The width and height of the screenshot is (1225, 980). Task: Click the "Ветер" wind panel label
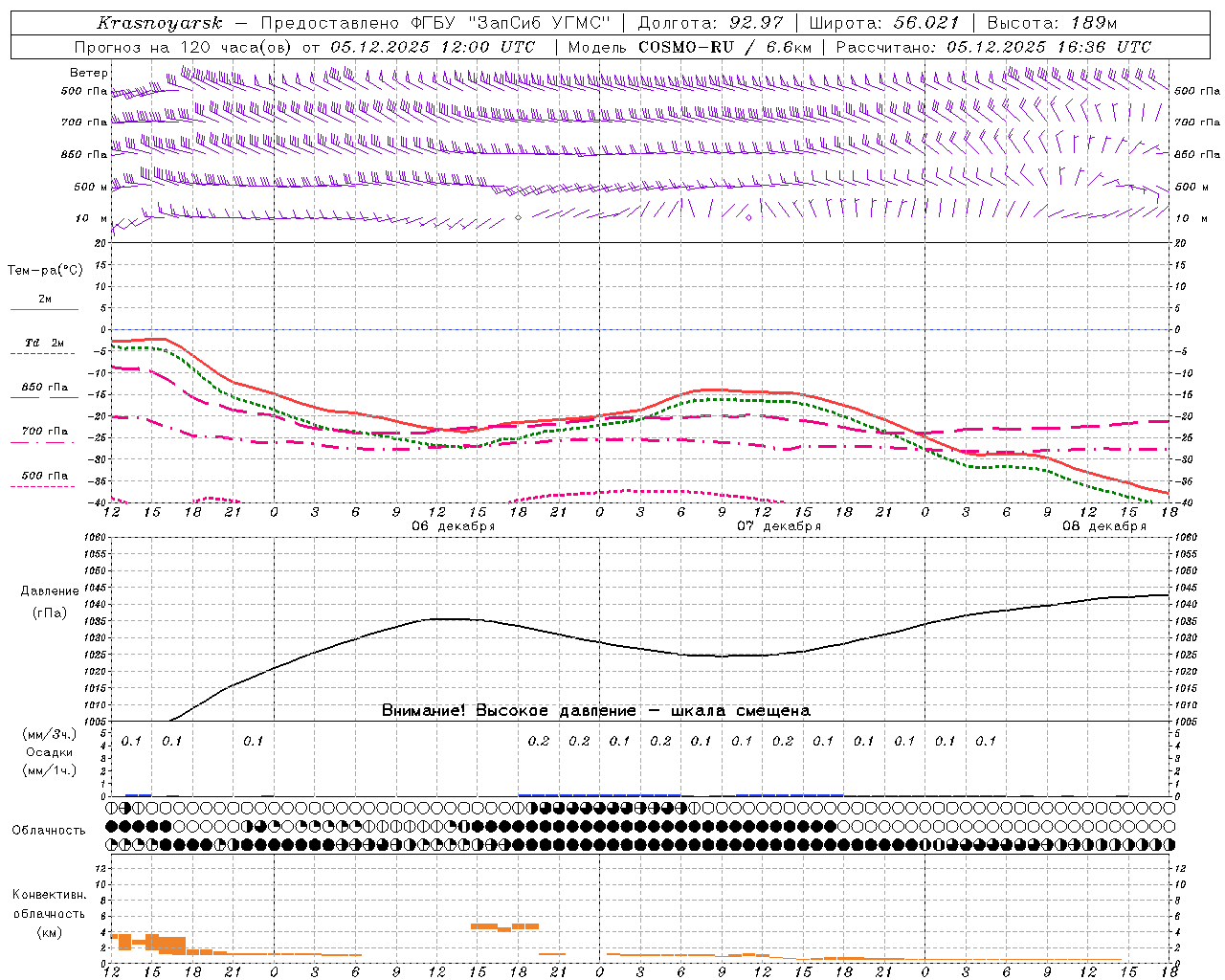click(x=89, y=73)
